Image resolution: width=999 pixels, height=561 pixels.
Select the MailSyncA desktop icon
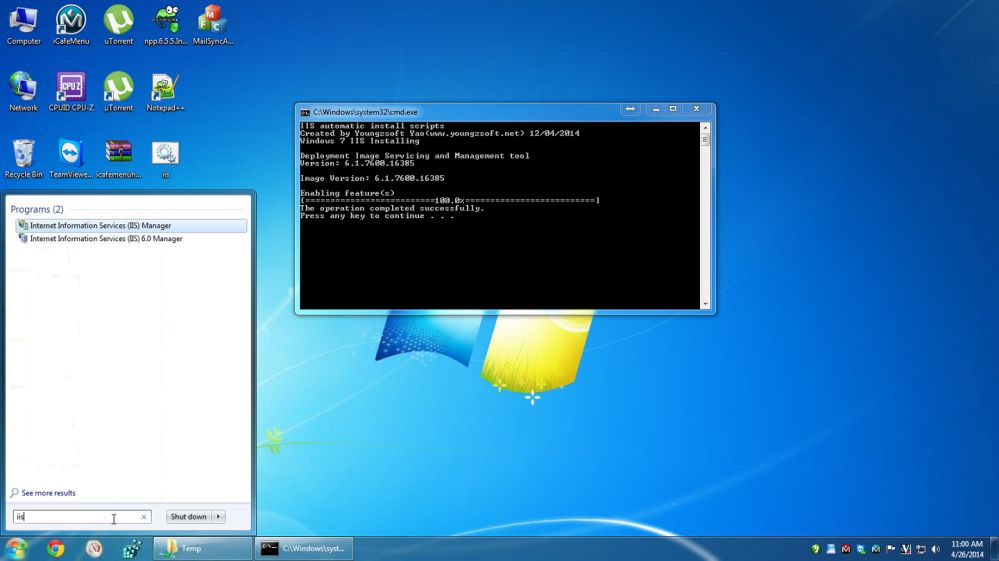pyautogui.click(x=213, y=25)
